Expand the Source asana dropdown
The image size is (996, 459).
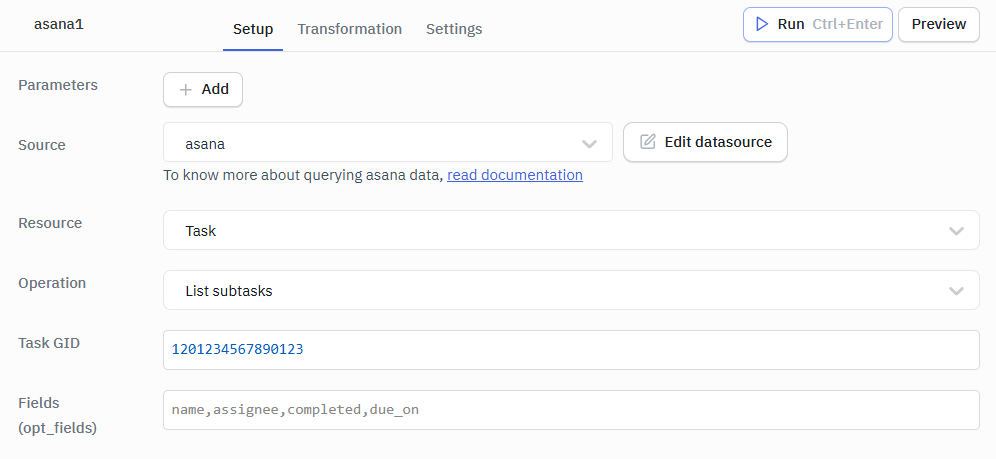tap(387, 142)
